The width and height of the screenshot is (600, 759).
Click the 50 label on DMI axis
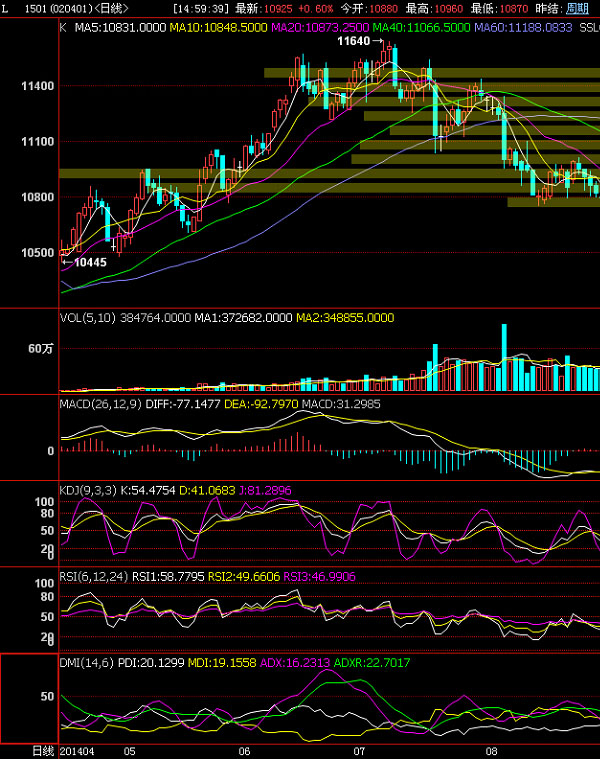(47, 697)
